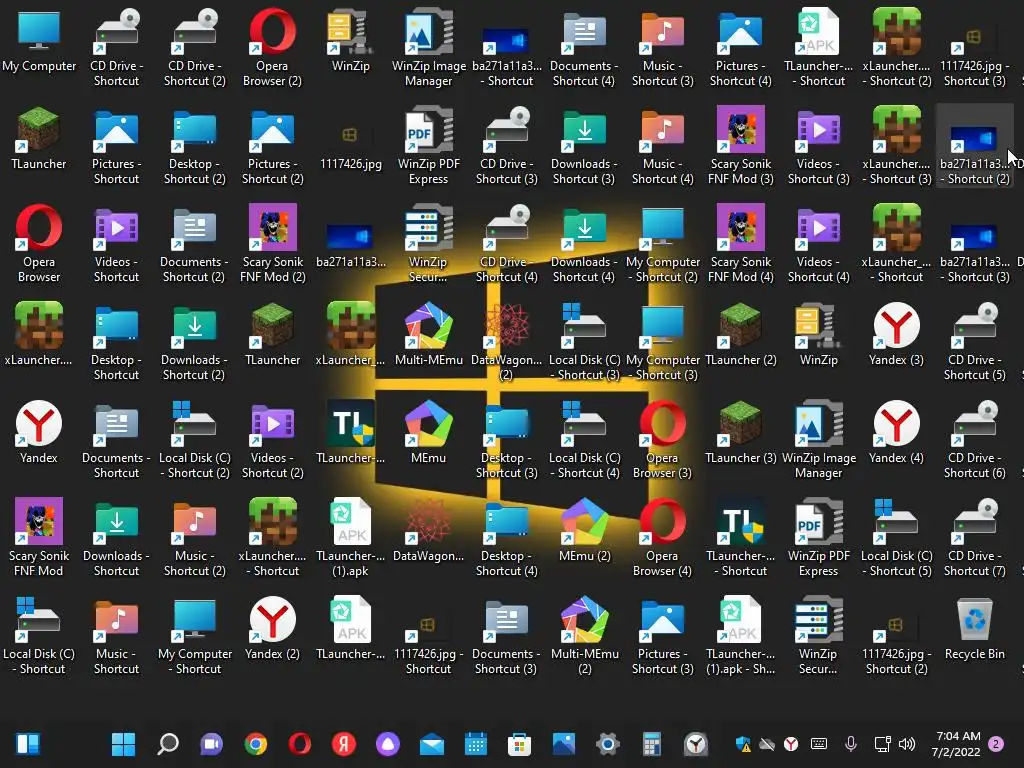This screenshot has width=1024, height=768.
Task: Open the date and time flyout
Action: coord(957,743)
